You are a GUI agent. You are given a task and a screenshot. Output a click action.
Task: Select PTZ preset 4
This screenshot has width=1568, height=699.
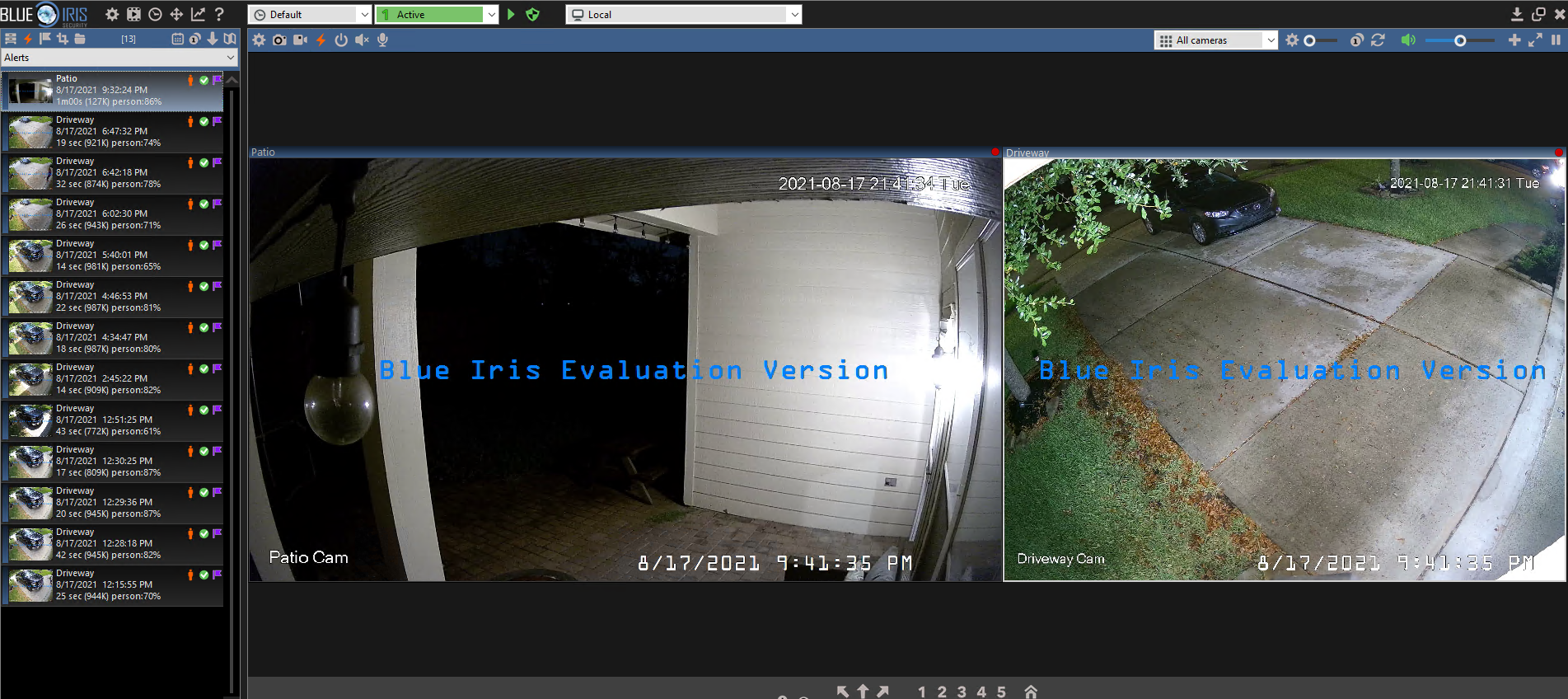coord(981,692)
